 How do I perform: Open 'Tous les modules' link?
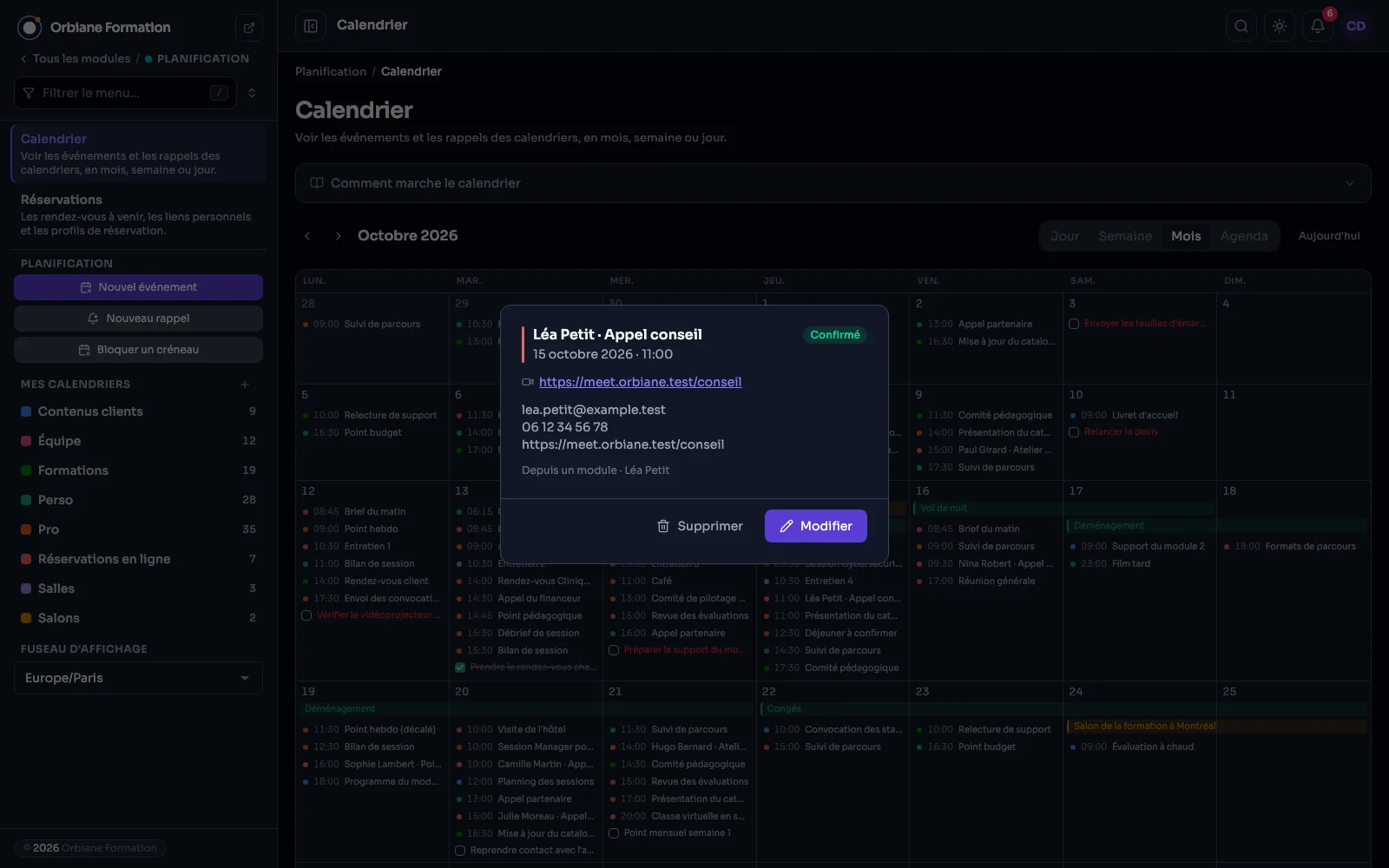pos(82,59)
